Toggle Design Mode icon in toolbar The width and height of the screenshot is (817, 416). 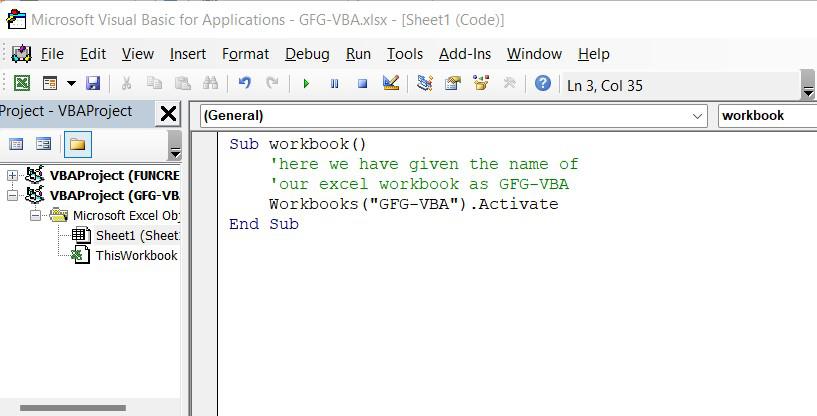(x=391, y=84)
